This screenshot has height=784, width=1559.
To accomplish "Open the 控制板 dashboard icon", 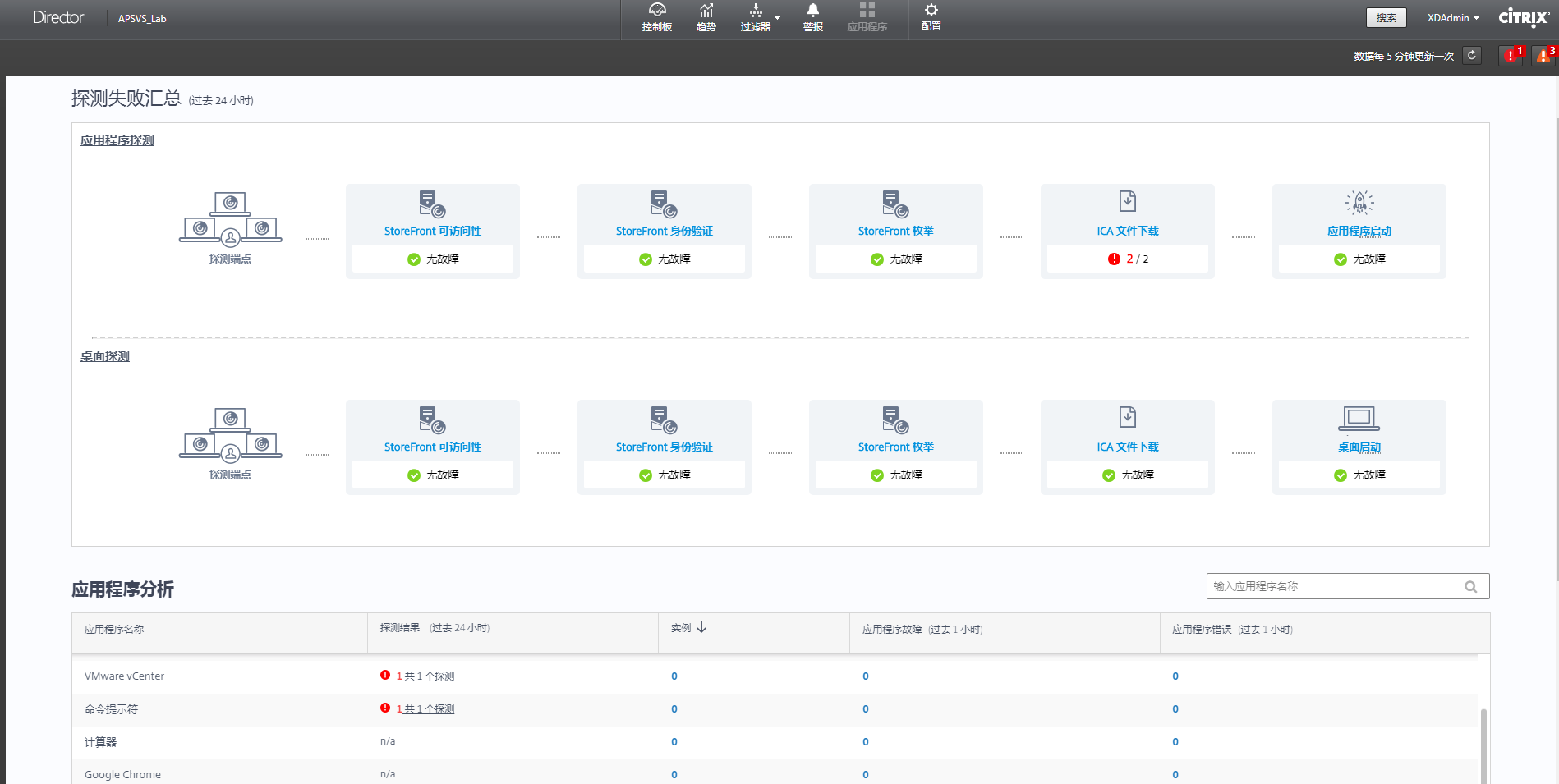I will click(x=656, y=11).
